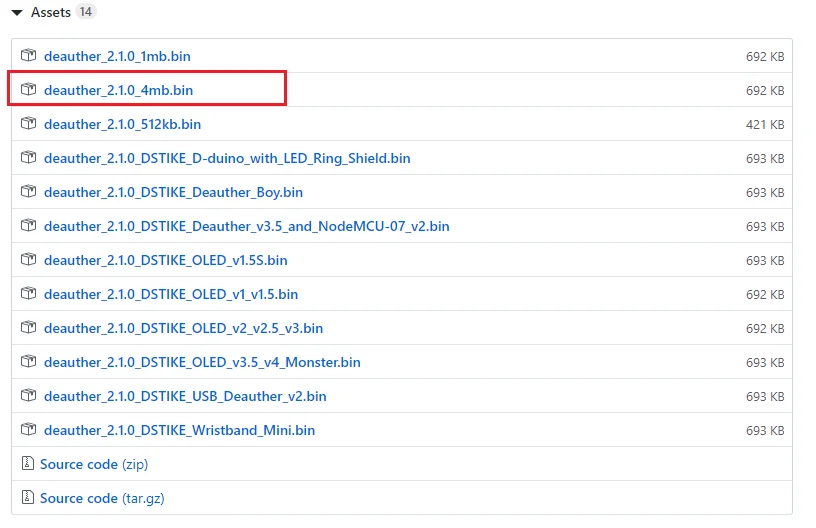The height and width of the screenshot is (528, 816).
Task: Click package icon next to deauther_2.1.0_4mb.bin
Action: click(x=29, y=89)
